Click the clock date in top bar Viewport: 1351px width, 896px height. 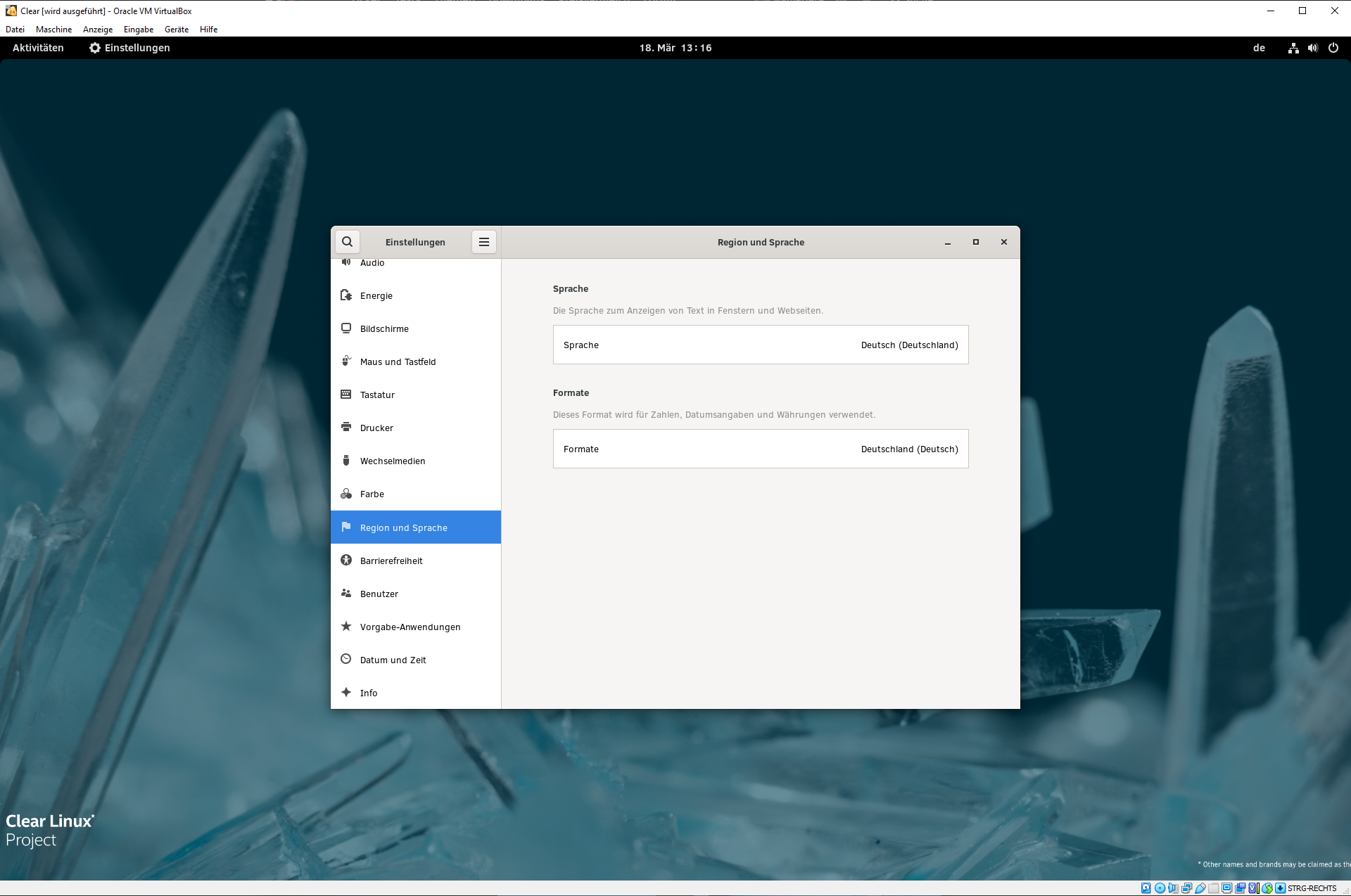tap(675, 48)
